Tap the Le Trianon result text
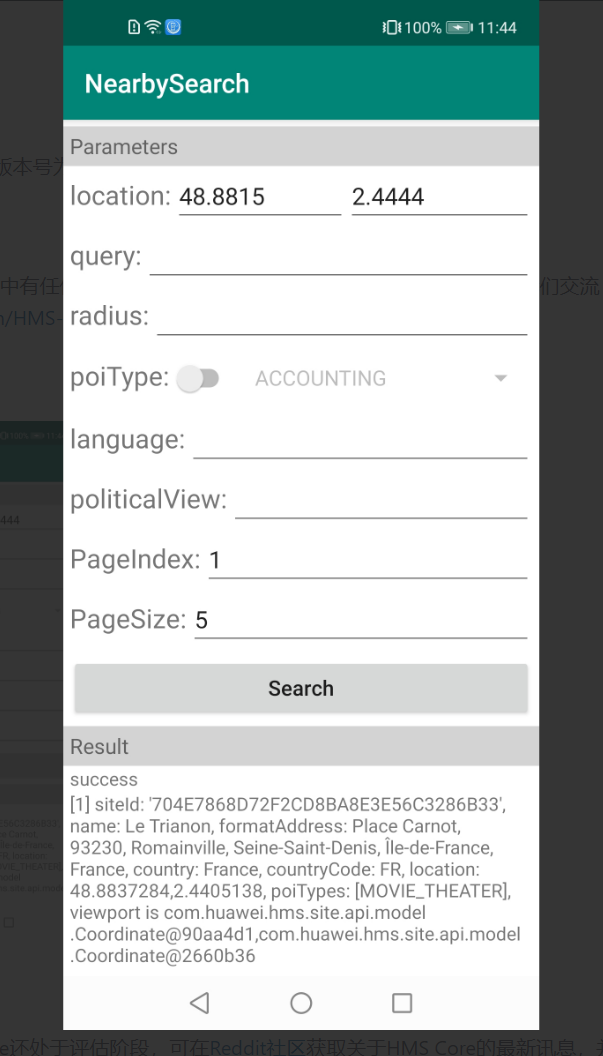Viewport: 603px width, 1056px height. click(x=296, y=867)
